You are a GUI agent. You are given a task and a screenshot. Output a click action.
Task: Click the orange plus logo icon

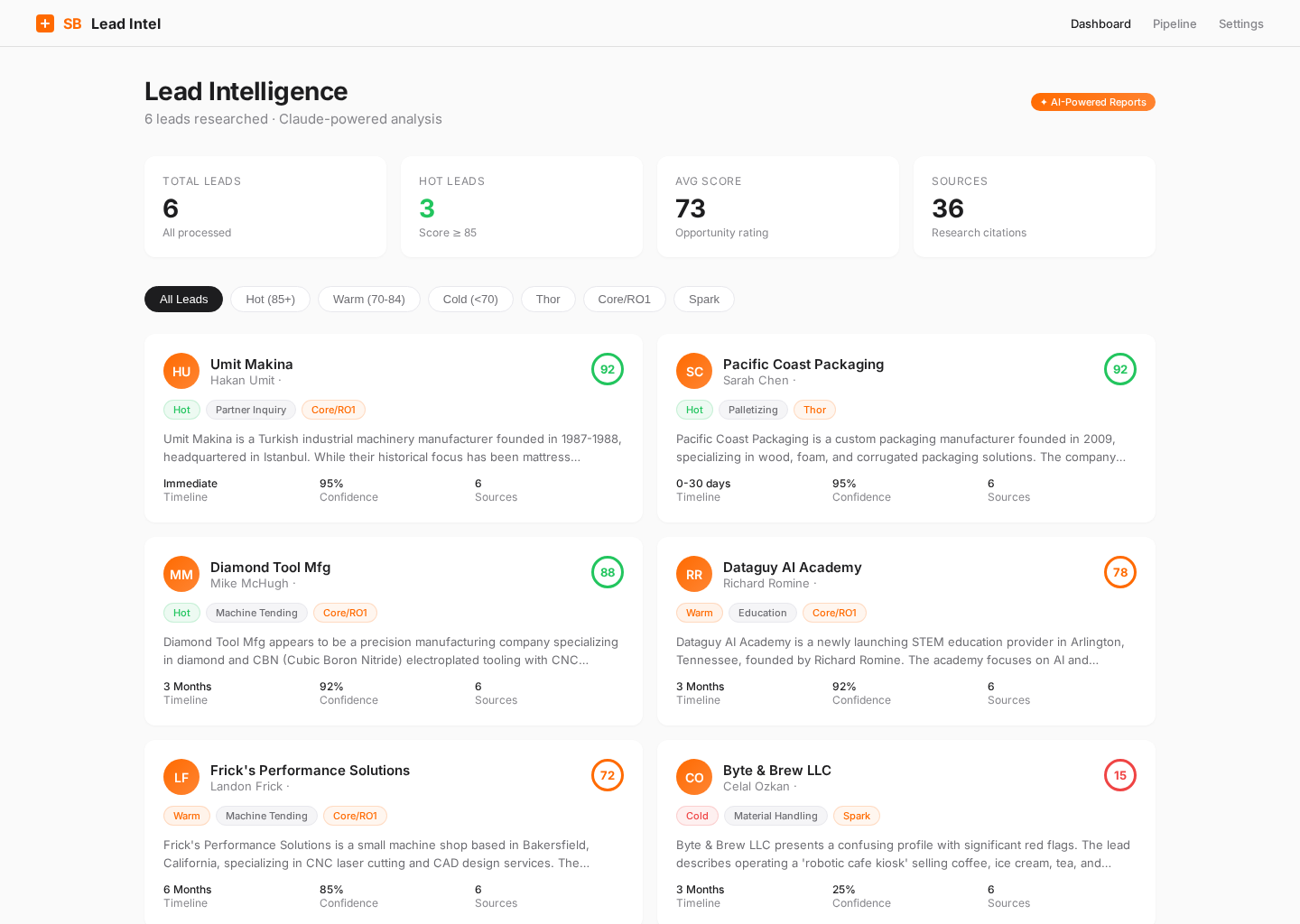coord(45,23)
